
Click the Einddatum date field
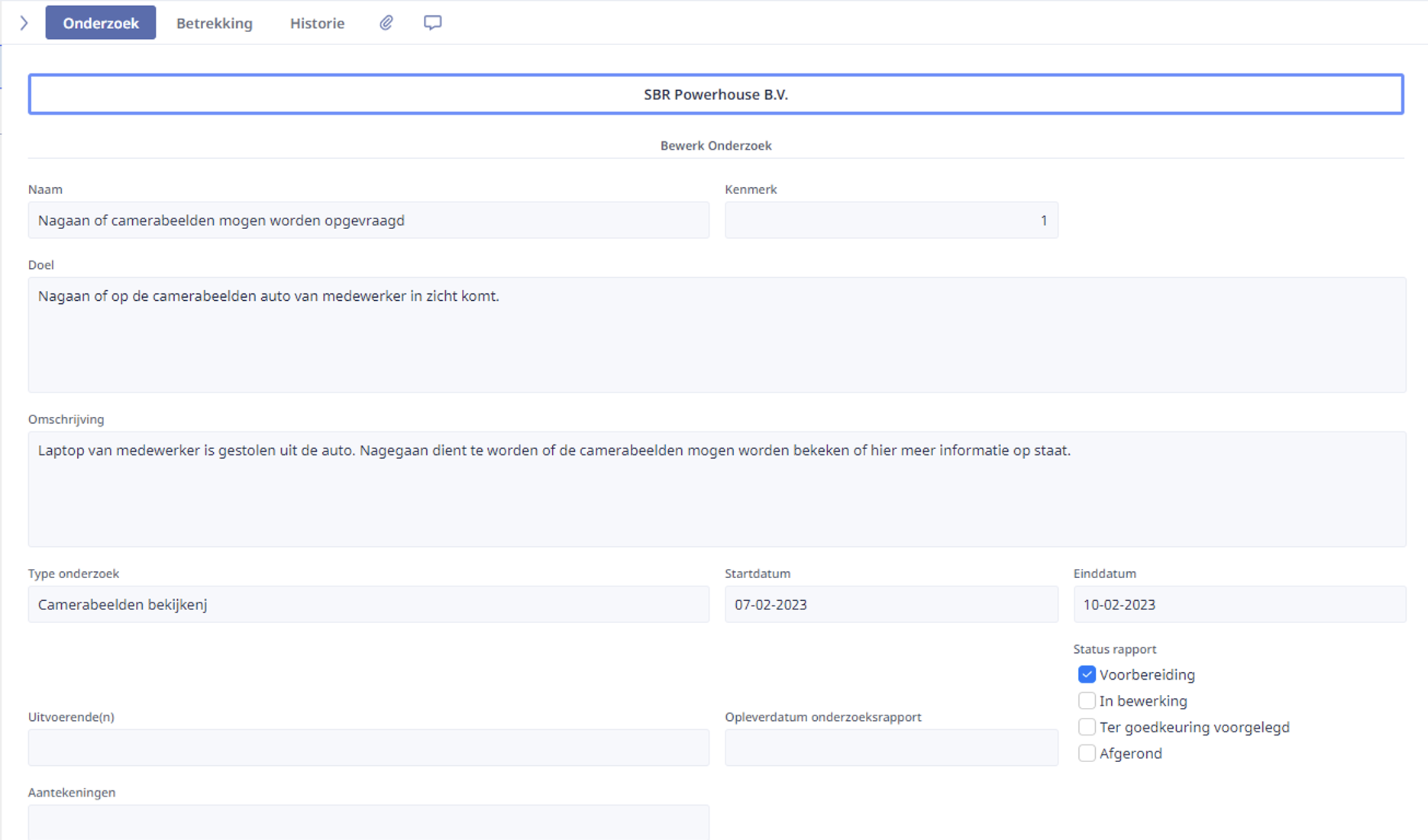click(x=1239, y=604)
